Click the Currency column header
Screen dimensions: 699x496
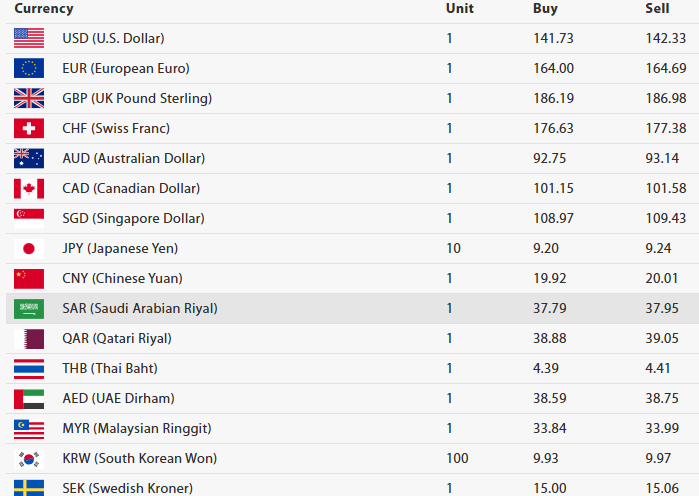43,9
